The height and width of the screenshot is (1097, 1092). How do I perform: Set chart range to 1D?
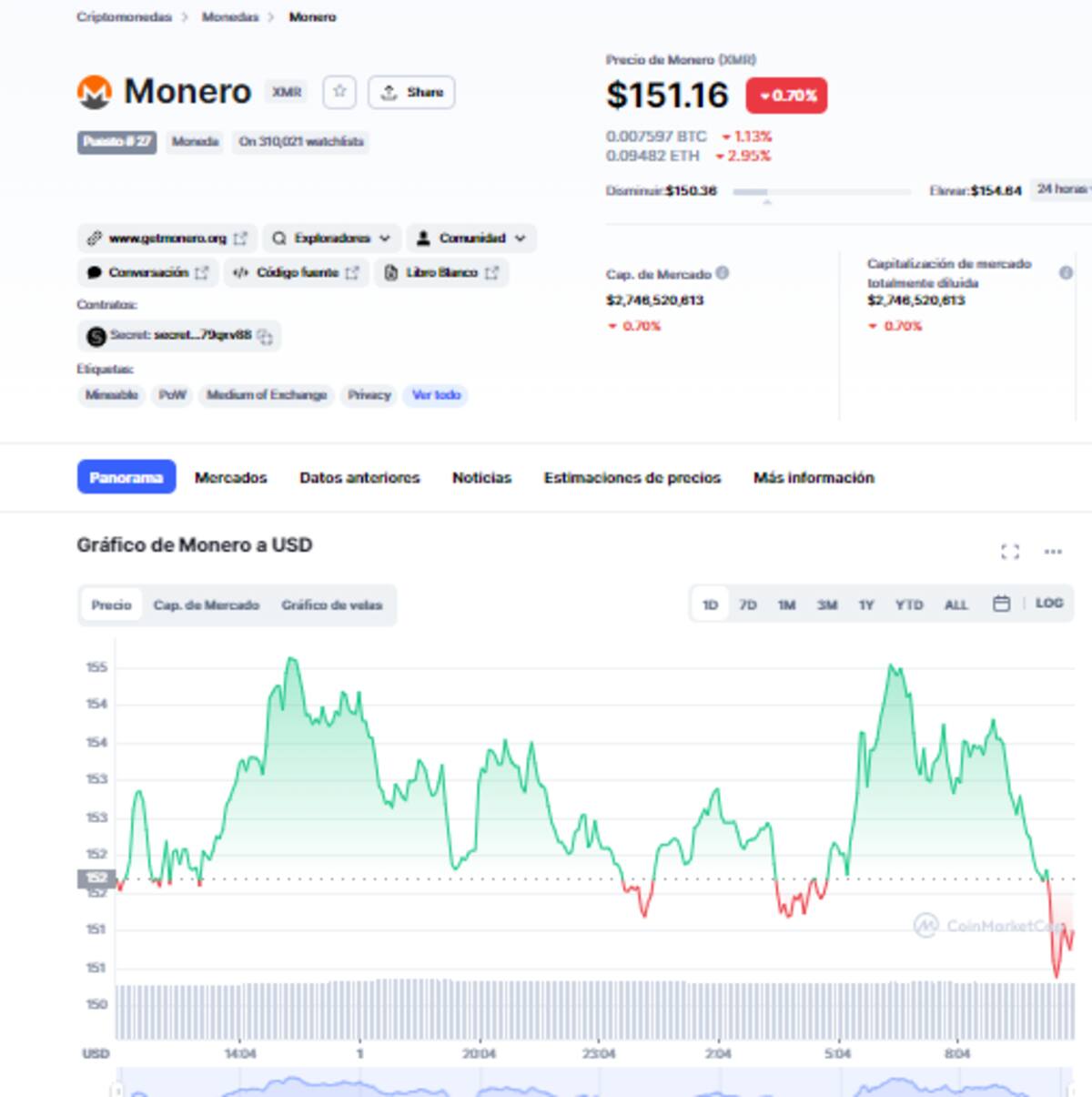[711, 604]
